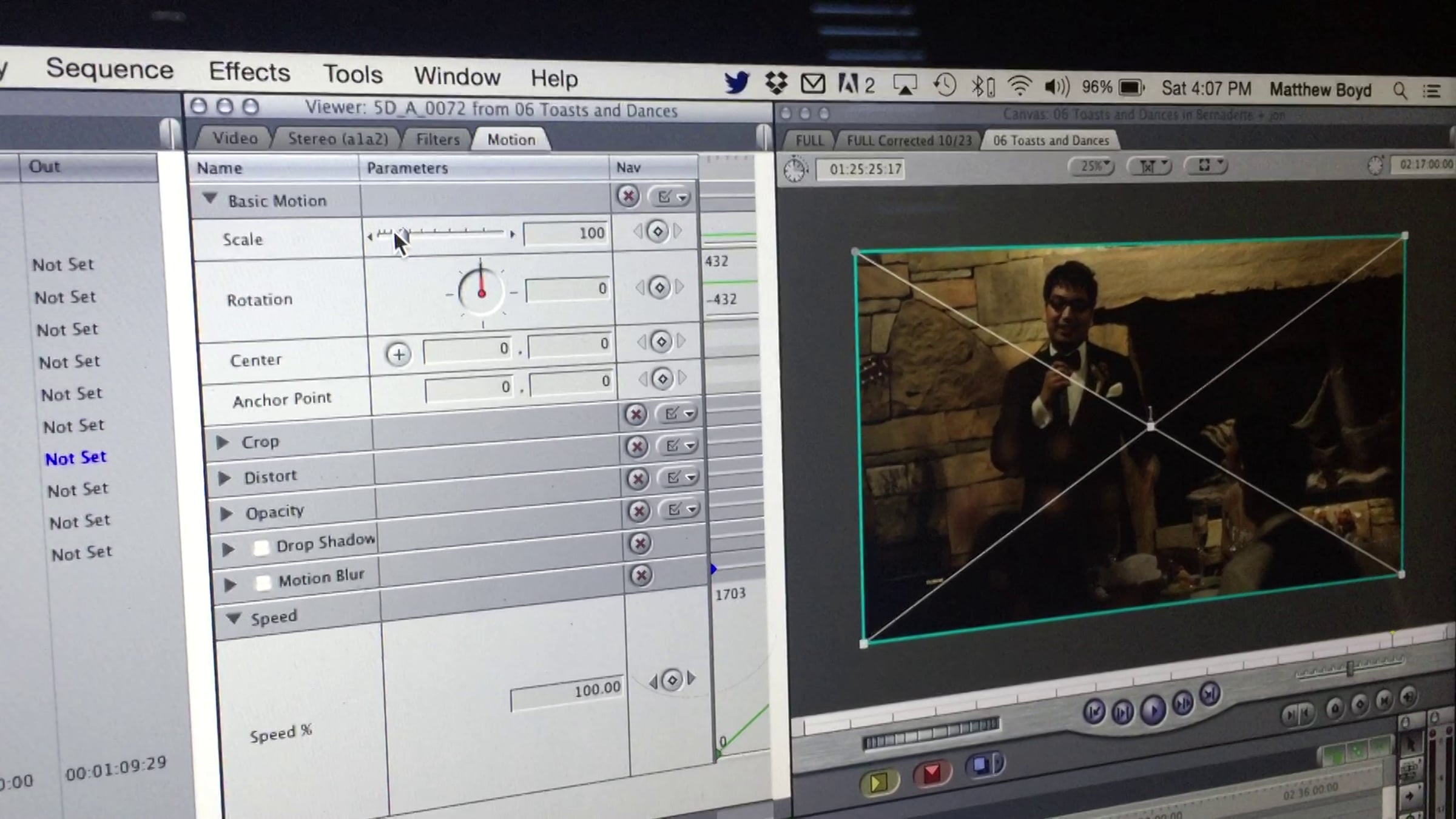Image resolution: width=1456 pixels, height=819 pixels.
Task: Reset Basic Motion with red X button
Action: tap(628, 196)
